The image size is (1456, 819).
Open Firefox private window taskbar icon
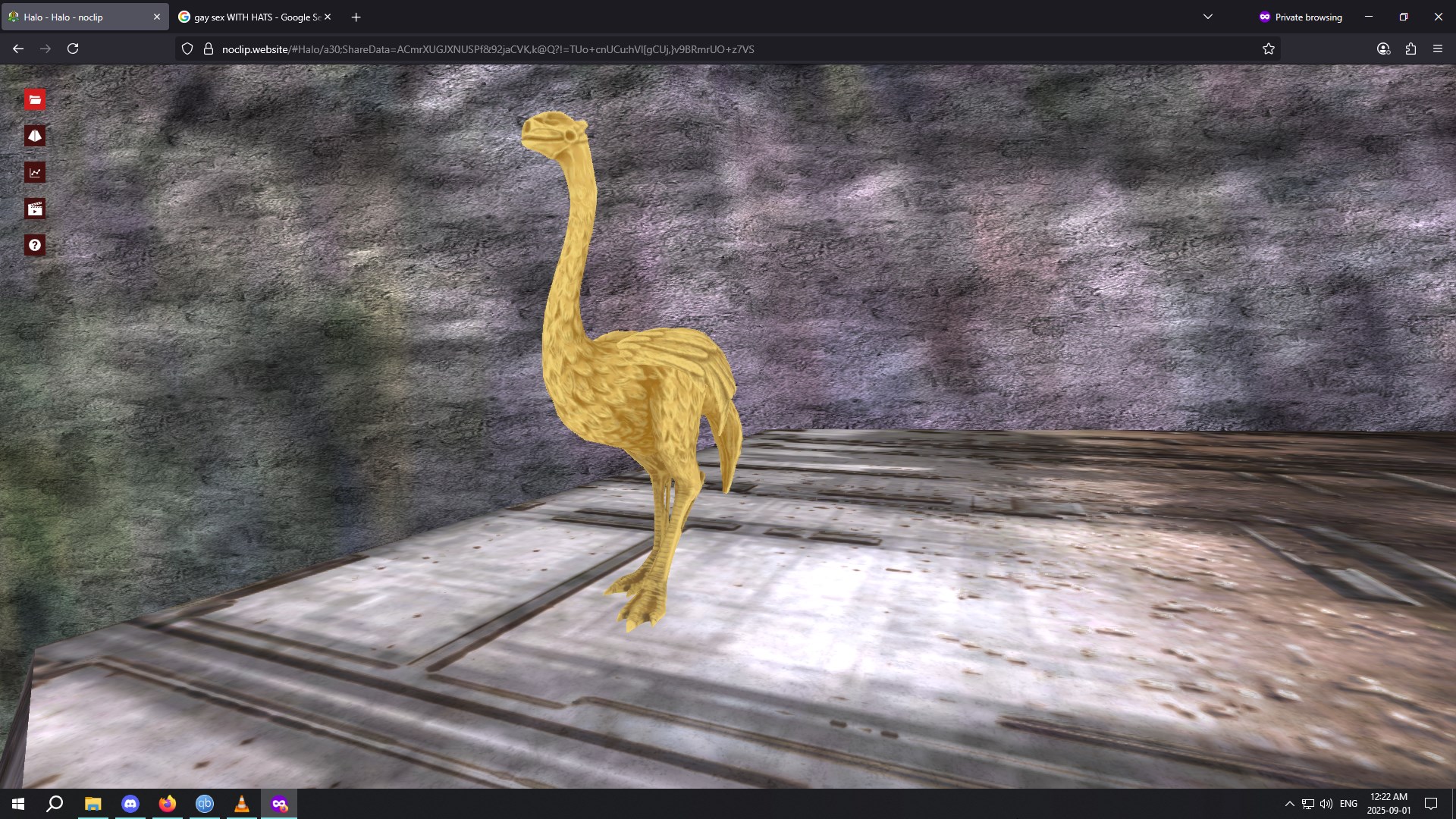[279, 804]
